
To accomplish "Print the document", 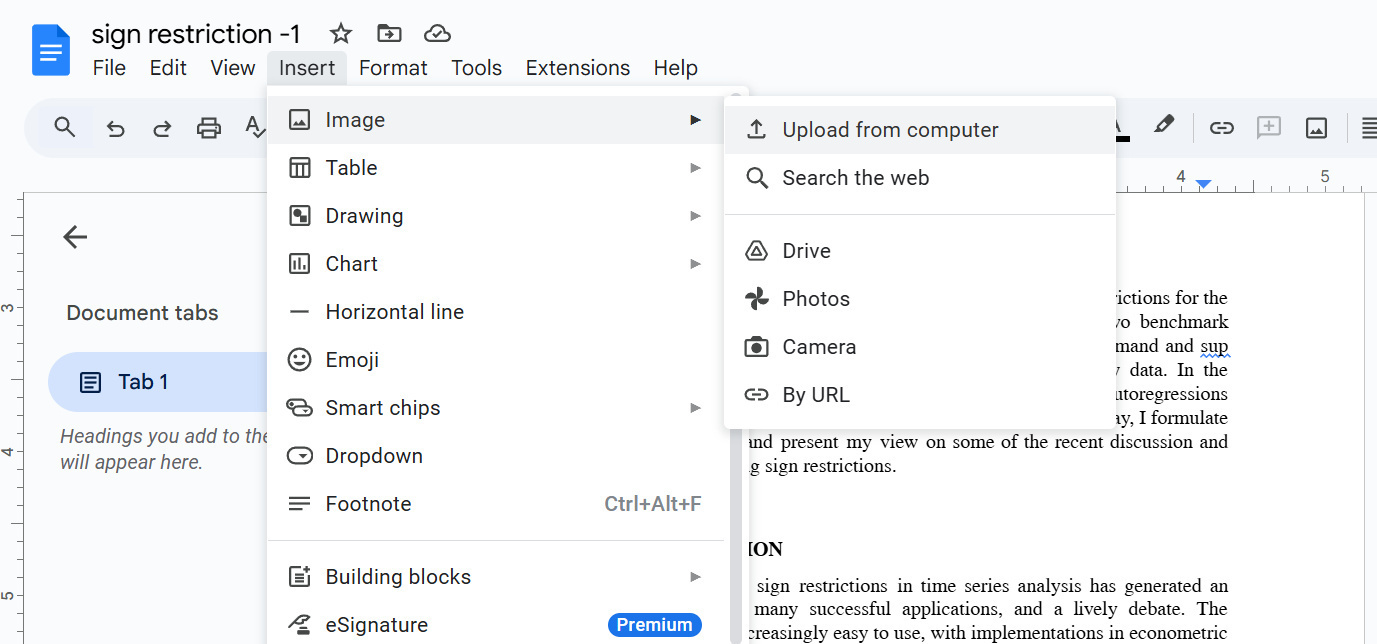I will tap(208, 128).
